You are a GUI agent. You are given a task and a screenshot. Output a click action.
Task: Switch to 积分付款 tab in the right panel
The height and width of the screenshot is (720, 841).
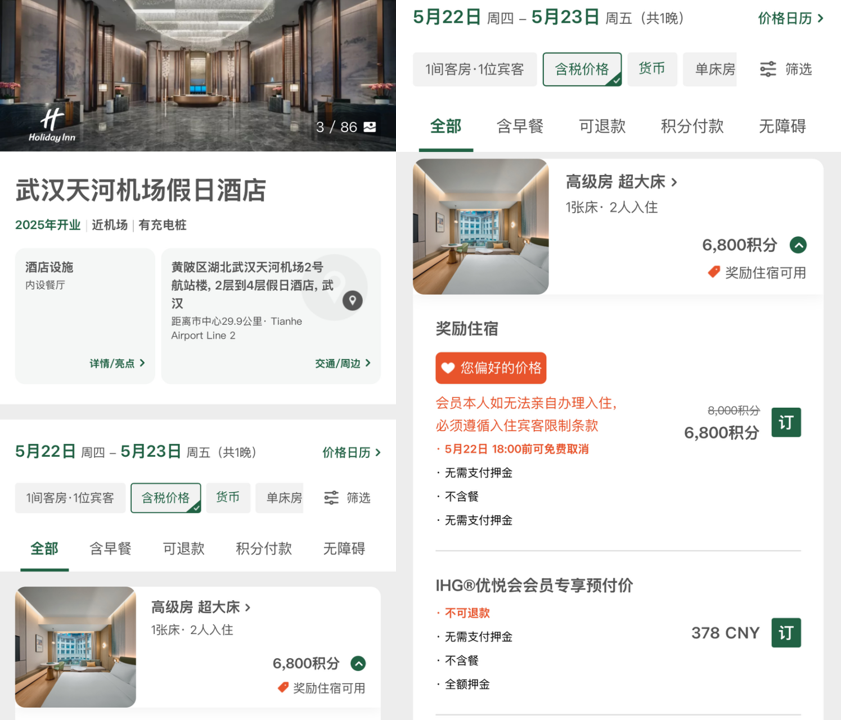coord(692,127)
